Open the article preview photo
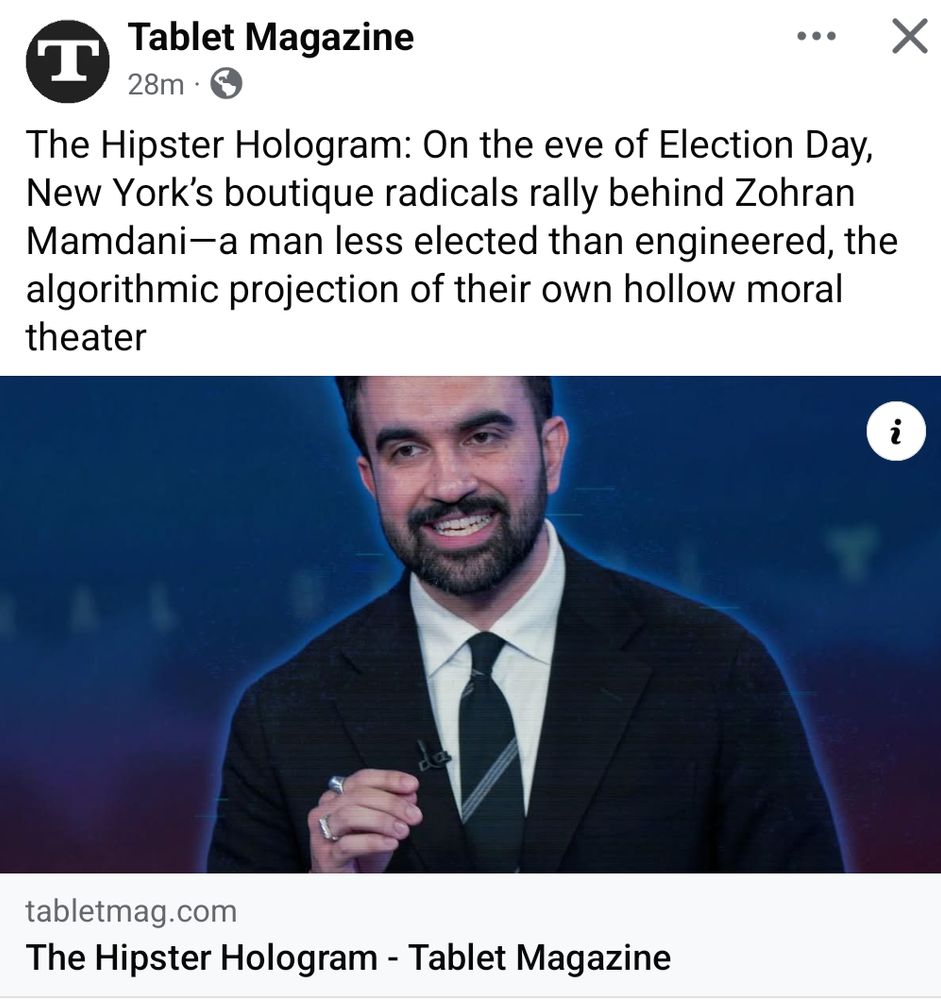Screen dimensions: 941x1000 (470, 624)
